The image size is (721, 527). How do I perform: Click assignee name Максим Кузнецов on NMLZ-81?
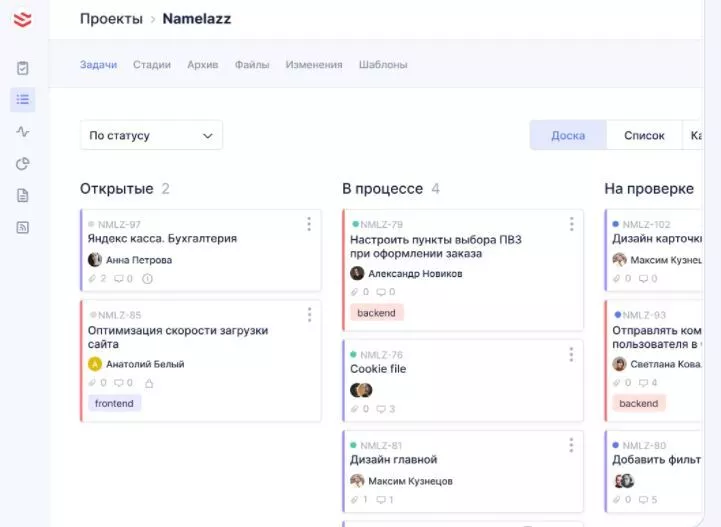[410, 481]
